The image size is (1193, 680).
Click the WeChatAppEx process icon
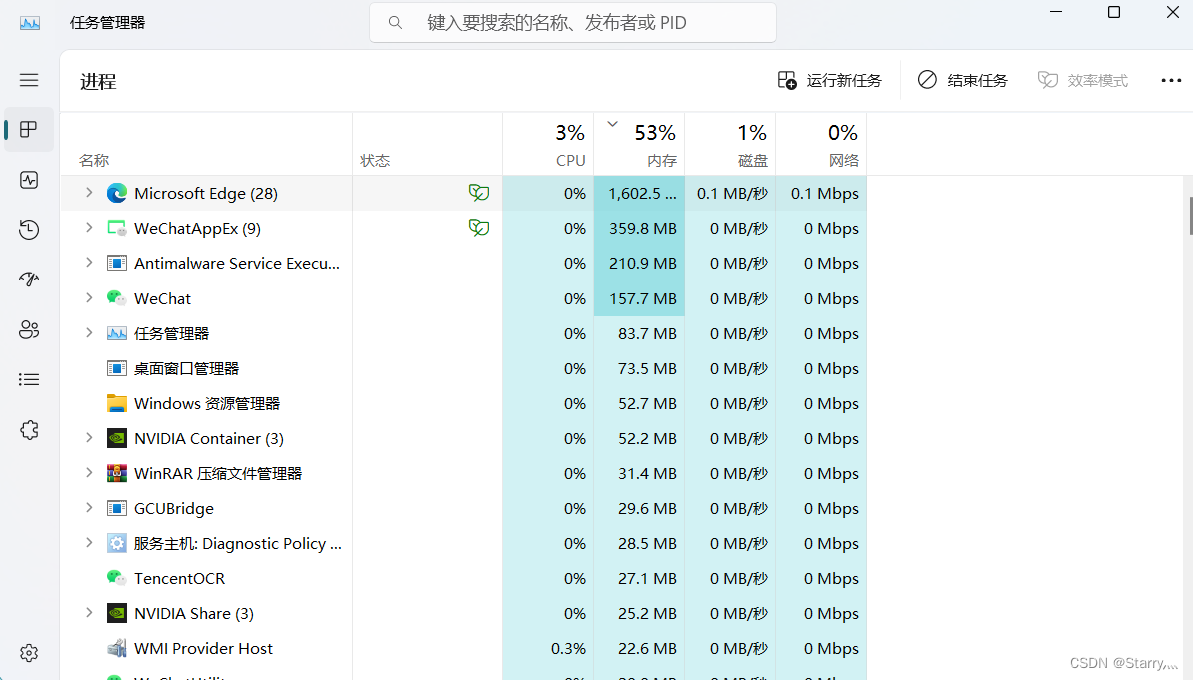pyautogui.click(x=116, y=228)
